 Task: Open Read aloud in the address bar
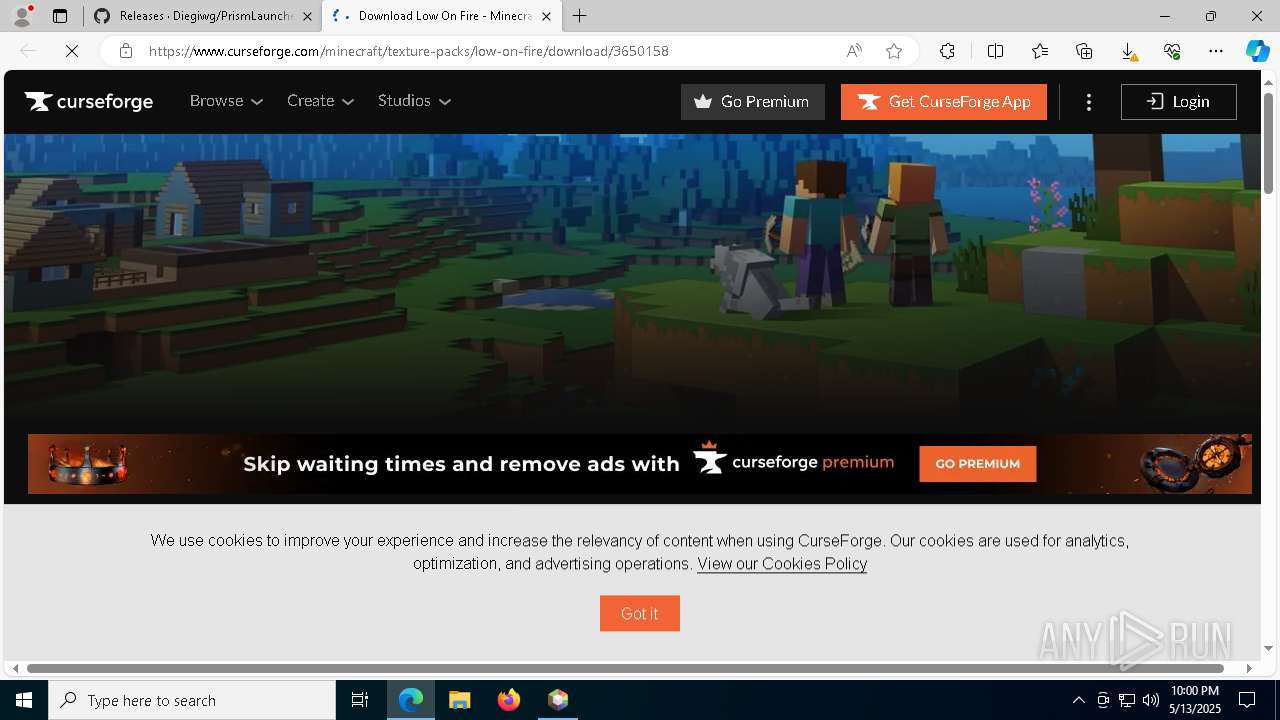coord(854,51)
